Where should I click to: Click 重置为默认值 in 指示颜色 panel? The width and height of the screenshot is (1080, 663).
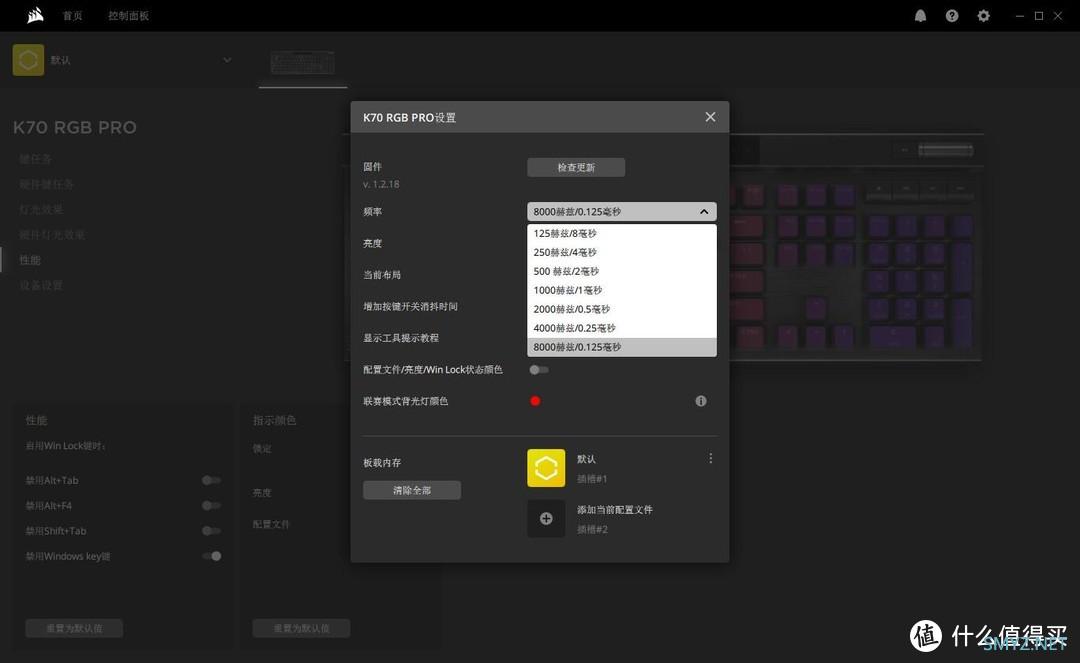[301, 628]
